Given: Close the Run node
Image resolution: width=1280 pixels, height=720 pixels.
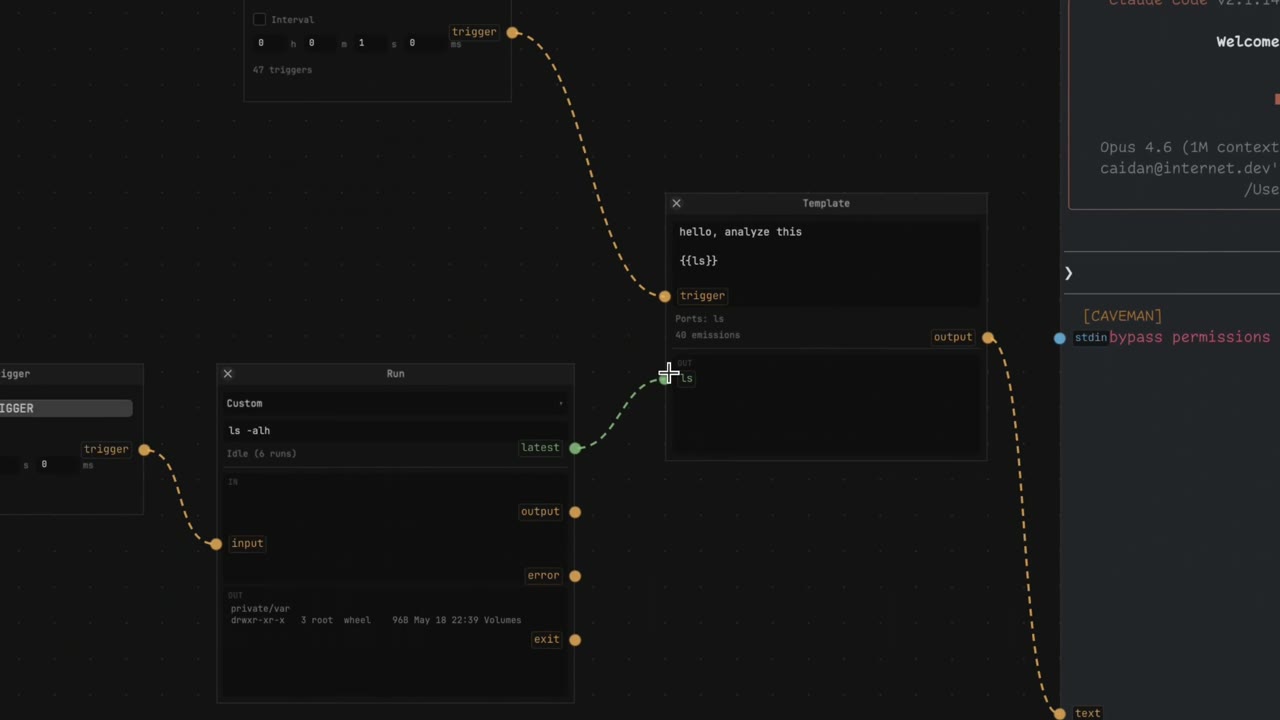Looking at the screenshot, I should [227, 373].
